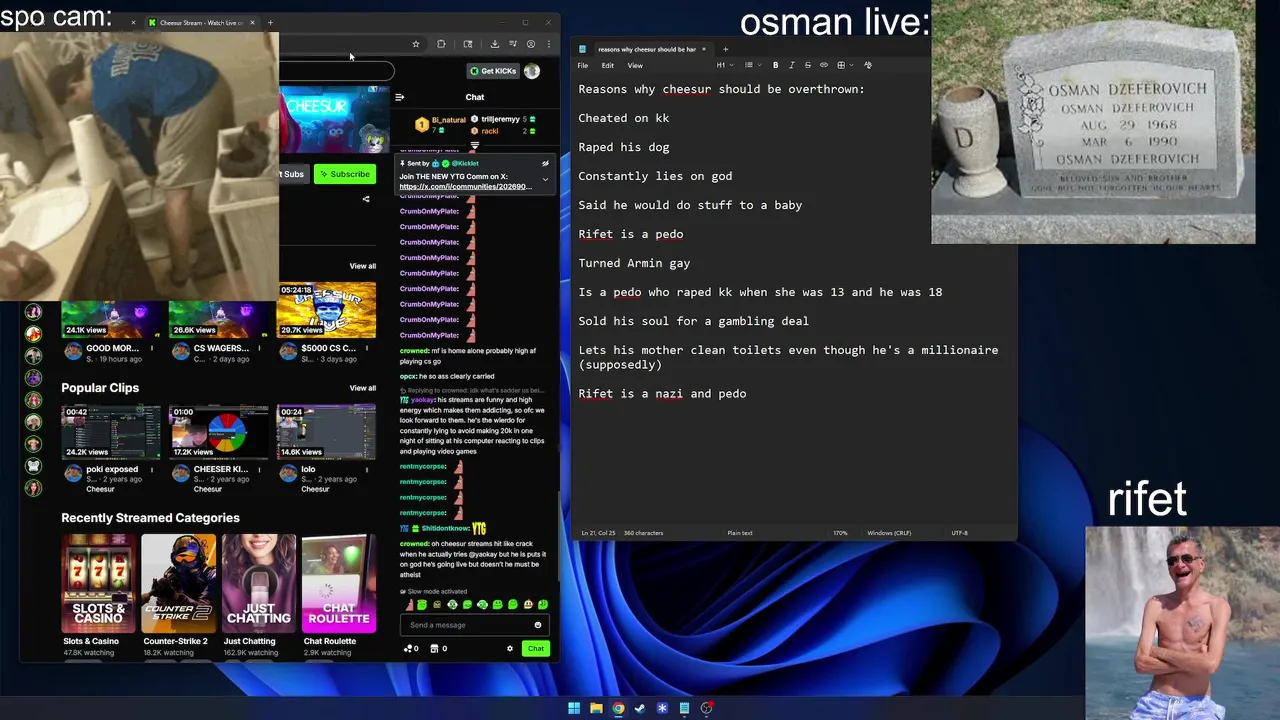The image size is (1280, 720).
Task: Open Windows Start menu
Action: coord(574,708)
